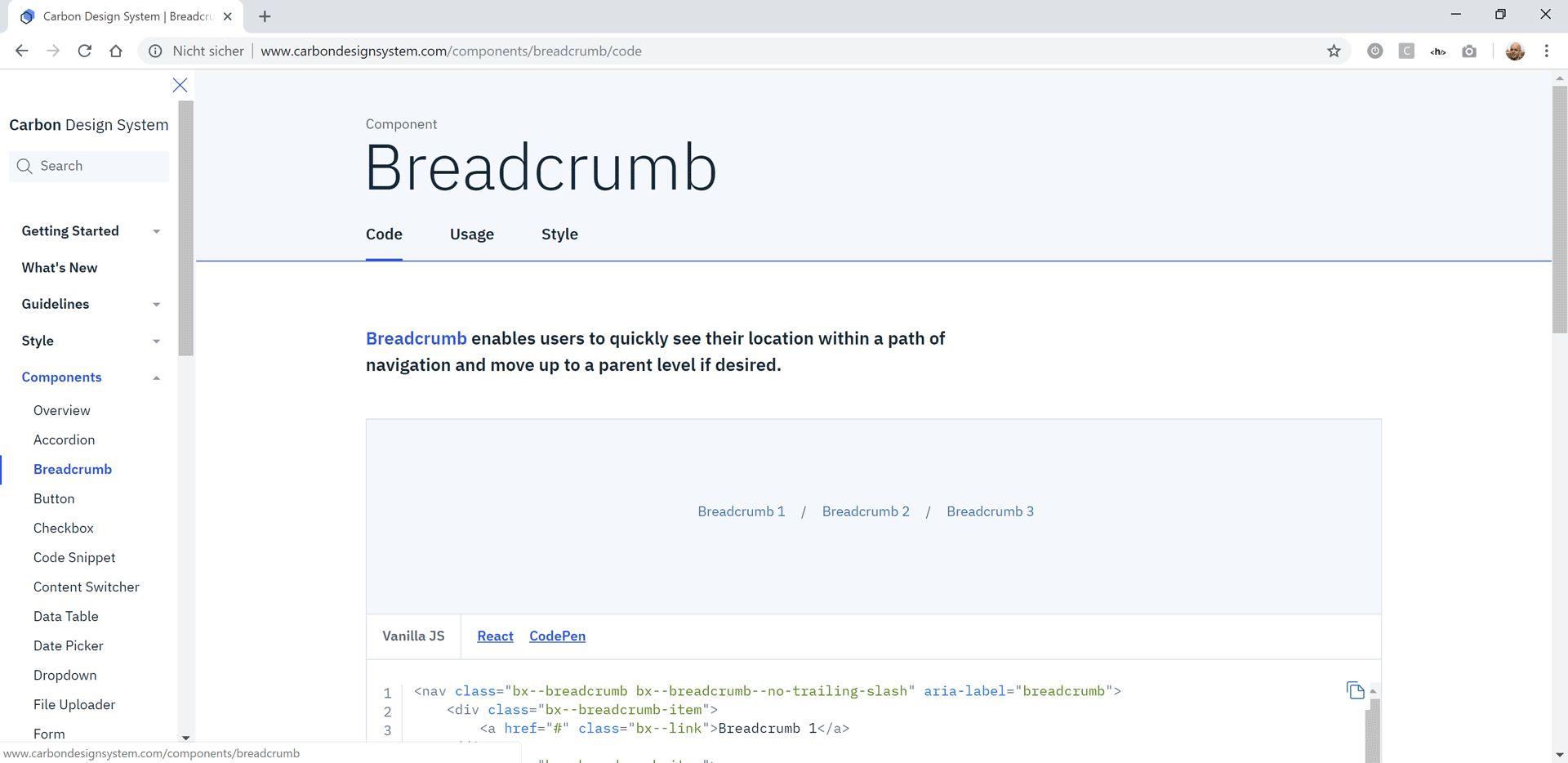Open the Chrome profile avatar
The width and height of the screenshot is (1568, 763).
pos(1515,51)
